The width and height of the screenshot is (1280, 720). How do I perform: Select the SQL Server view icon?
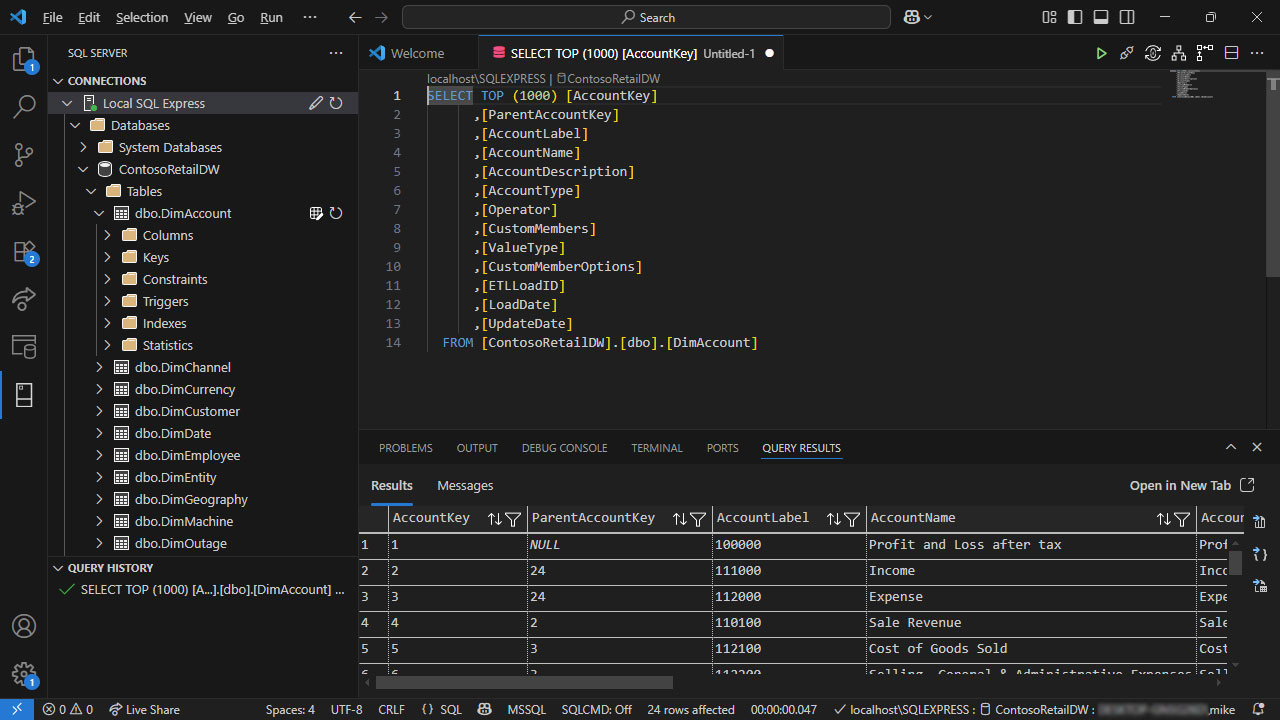(24, 395)
